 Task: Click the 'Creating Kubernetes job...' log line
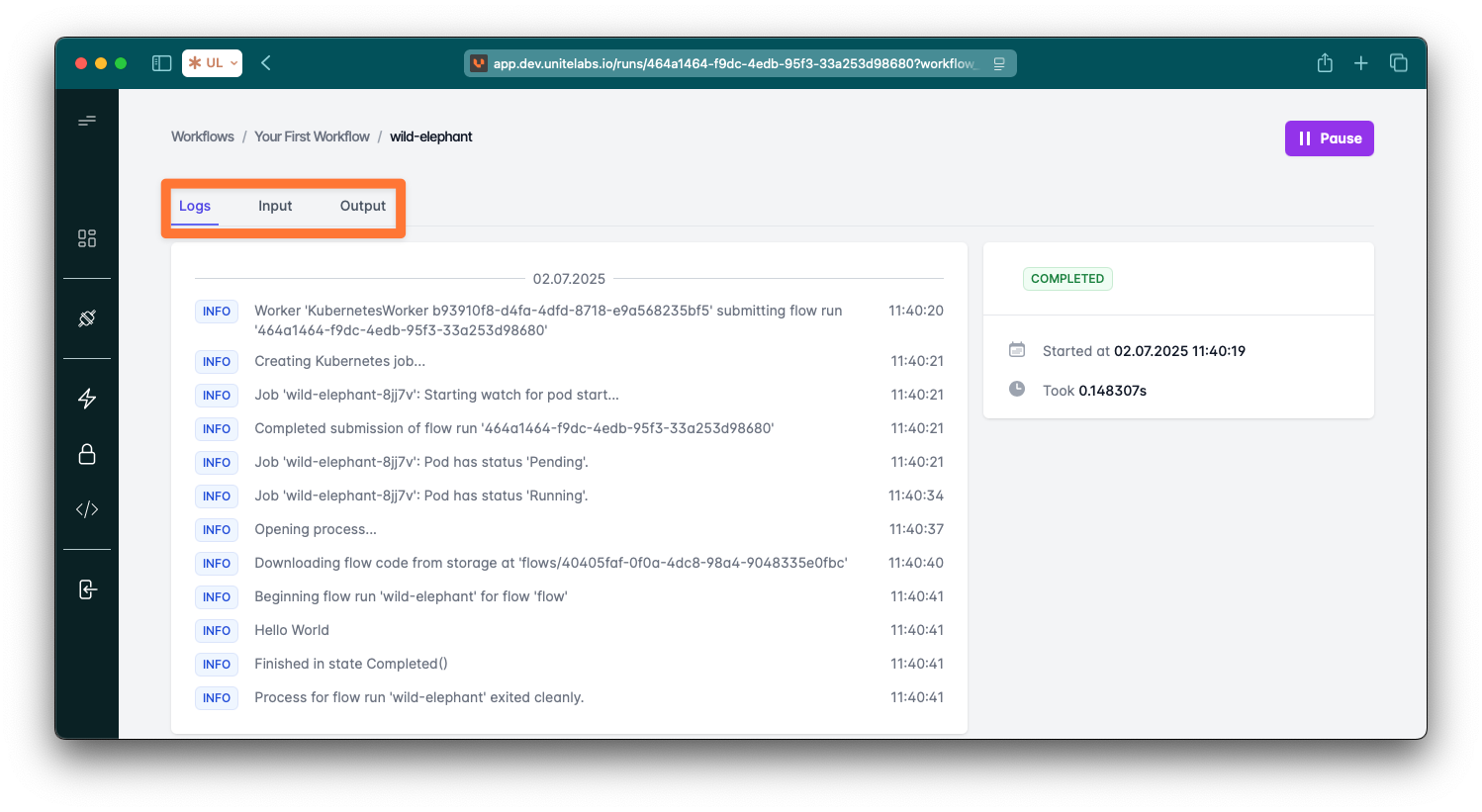point(340,361)
